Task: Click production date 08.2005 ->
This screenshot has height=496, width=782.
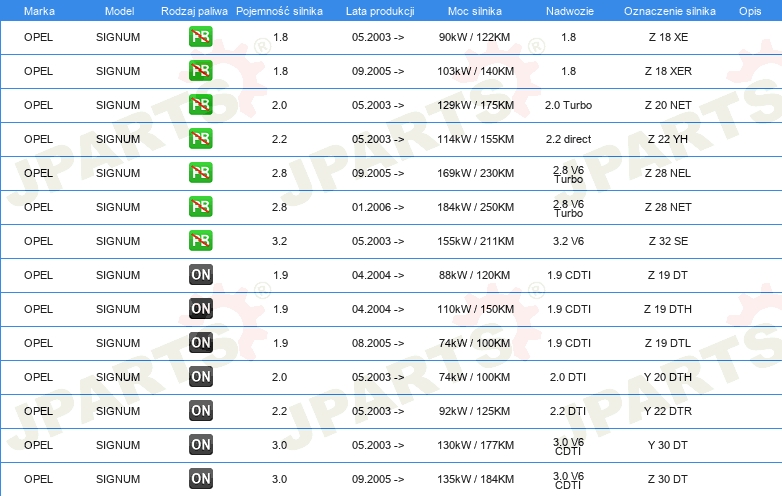Action: click(x=378, y=343)
